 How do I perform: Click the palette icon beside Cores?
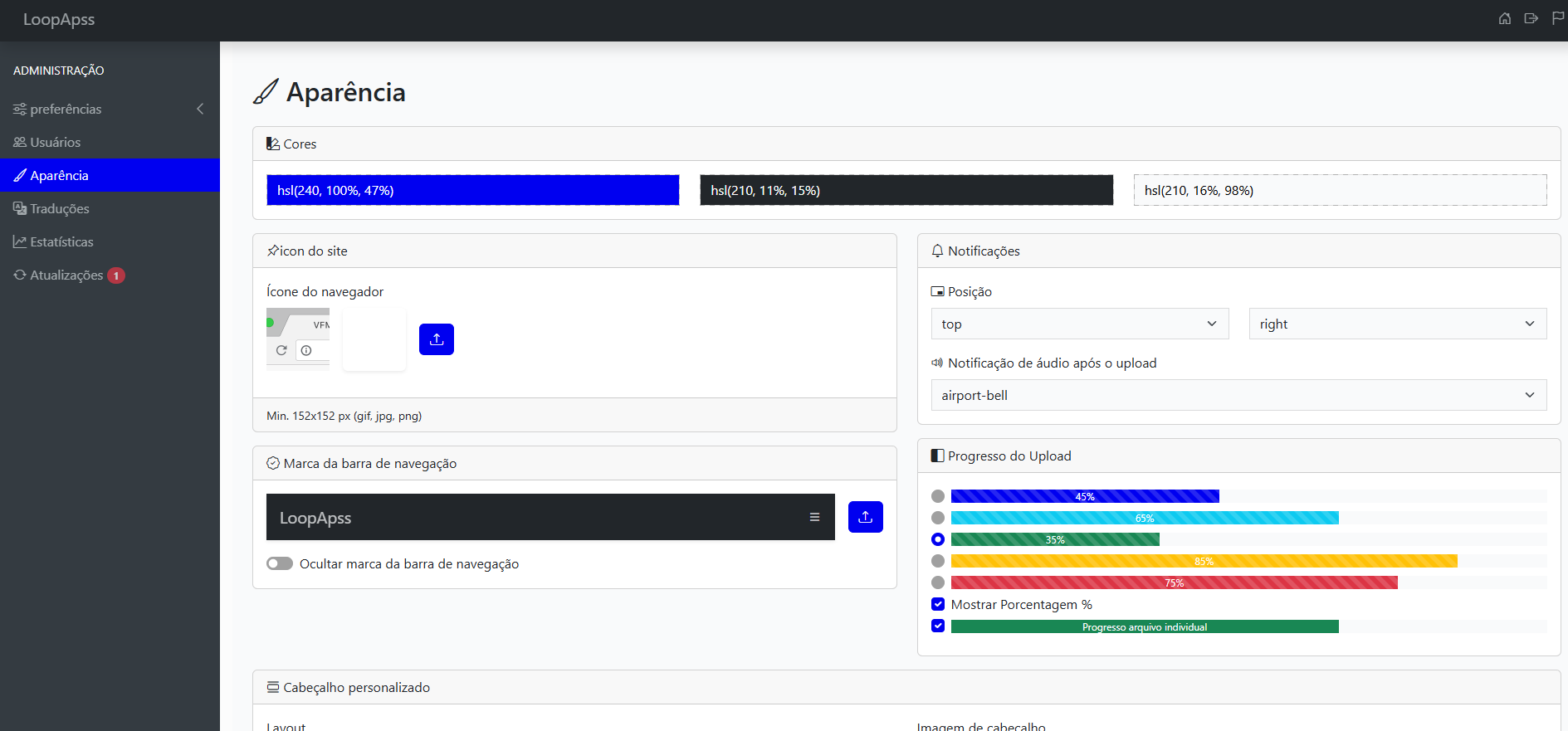(x=273, y=144)
